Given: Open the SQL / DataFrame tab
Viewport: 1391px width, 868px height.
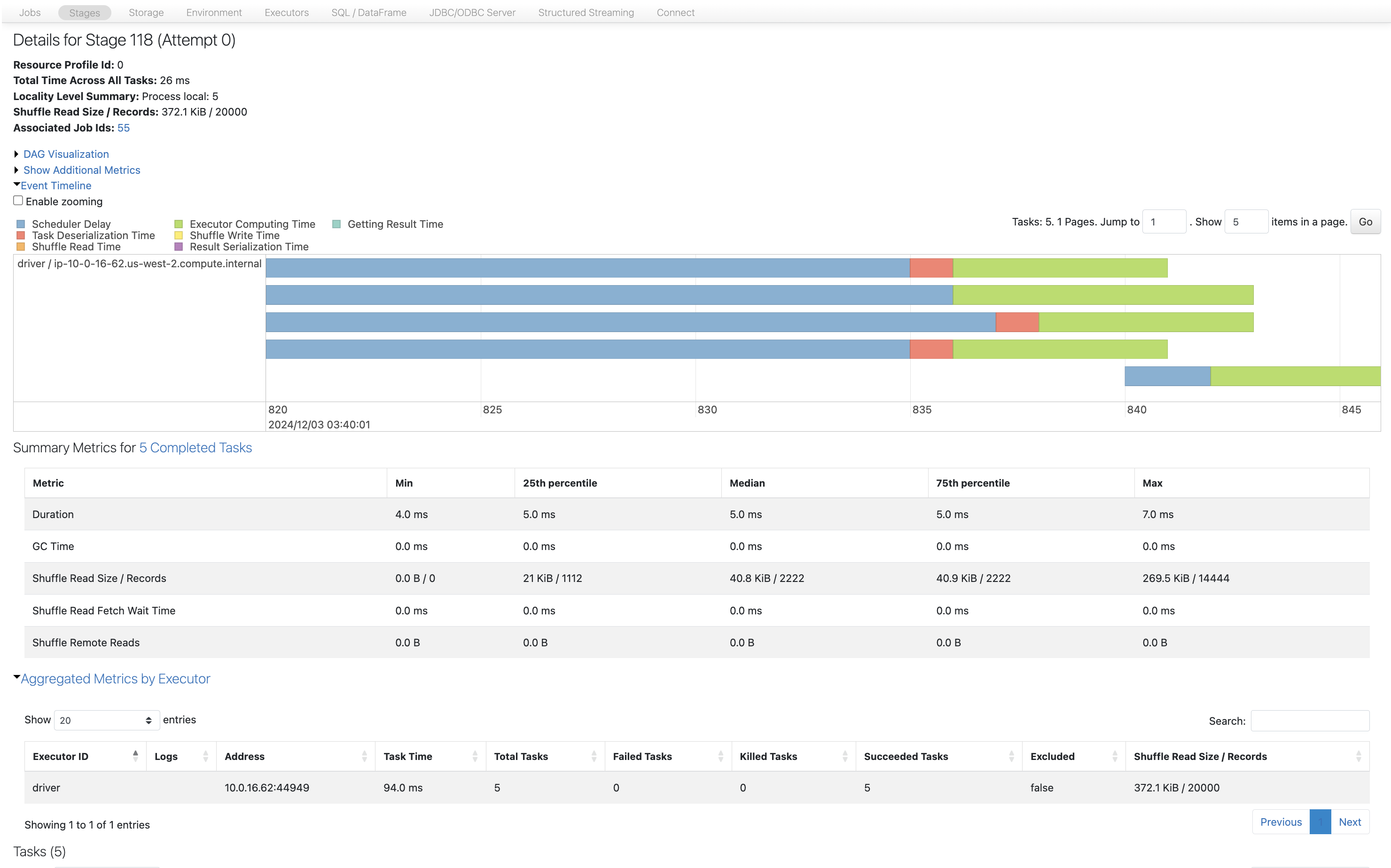Looking at the screenshot, I should pyautogui.click(x=368, y=13).
